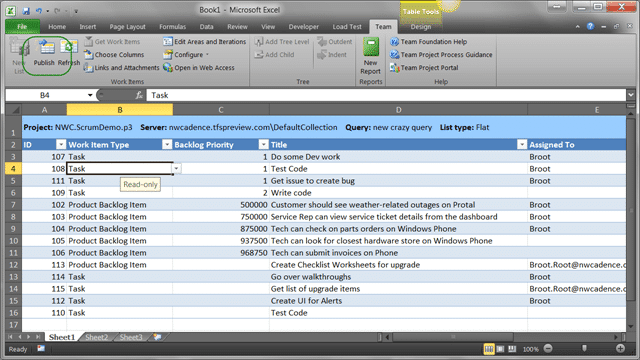
Task: Select all cells with corner button
Action: tap(13, 109)
